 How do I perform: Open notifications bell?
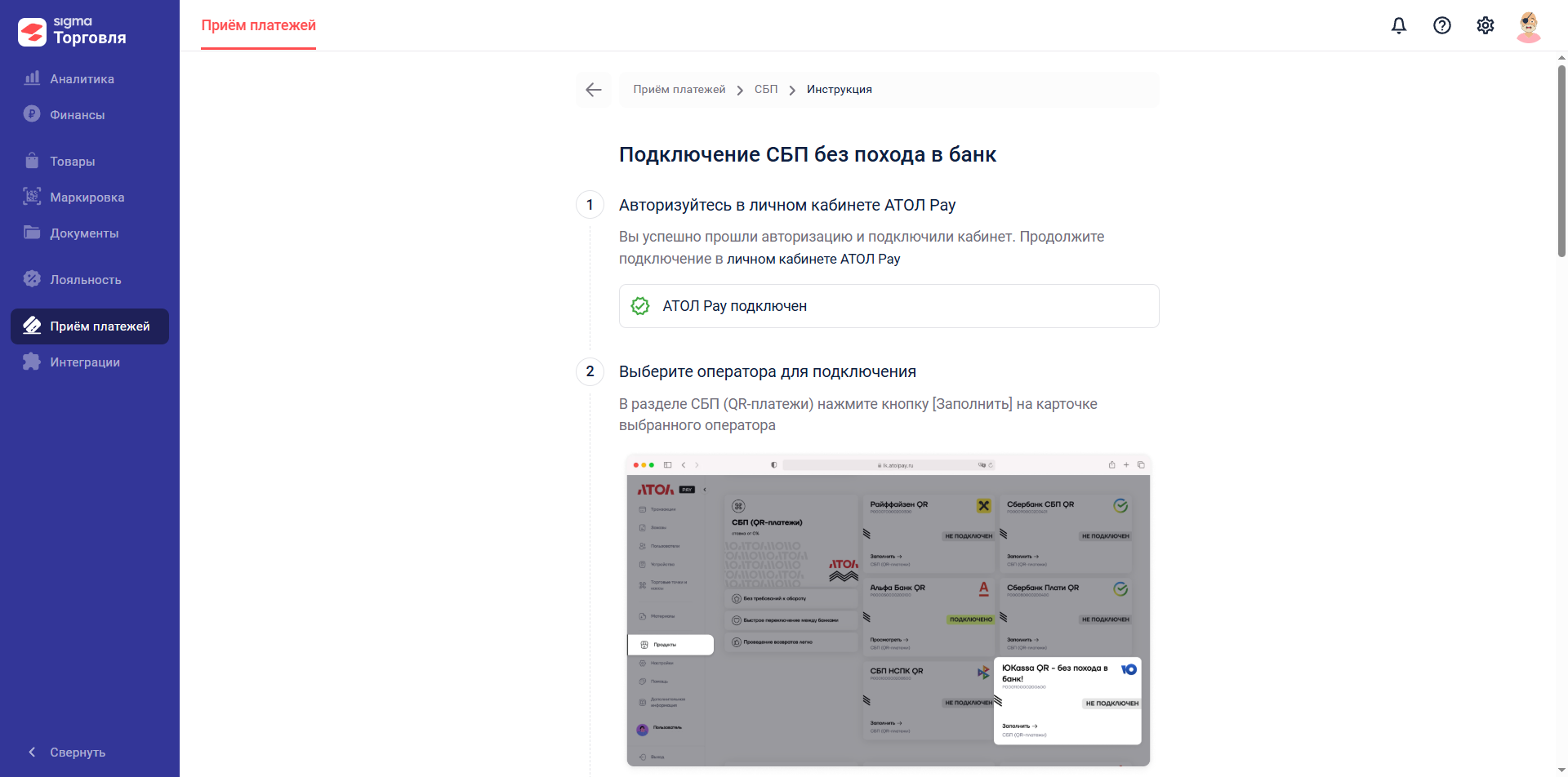[1399, 25]
